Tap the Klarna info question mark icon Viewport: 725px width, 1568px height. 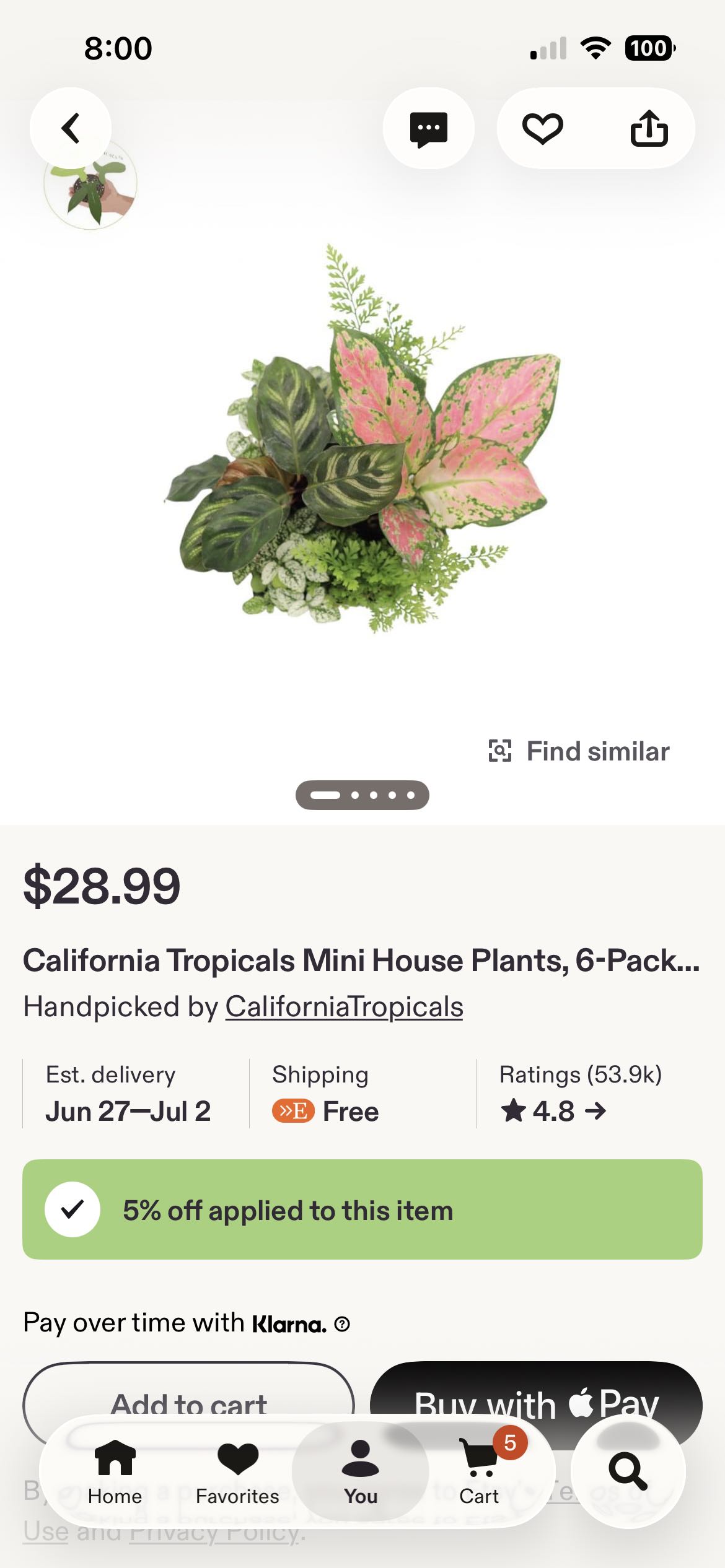(342, 1323)
